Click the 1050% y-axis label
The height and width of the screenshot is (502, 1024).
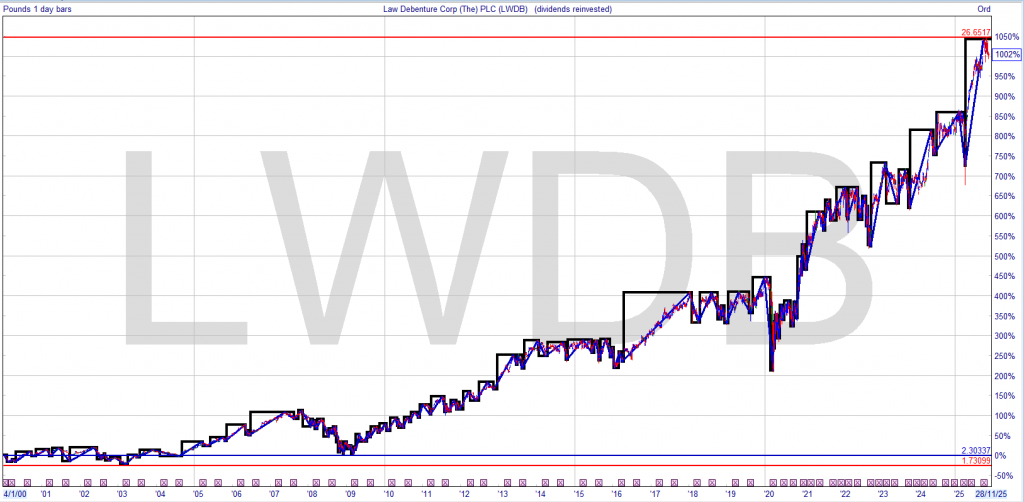pos(1007,36)
